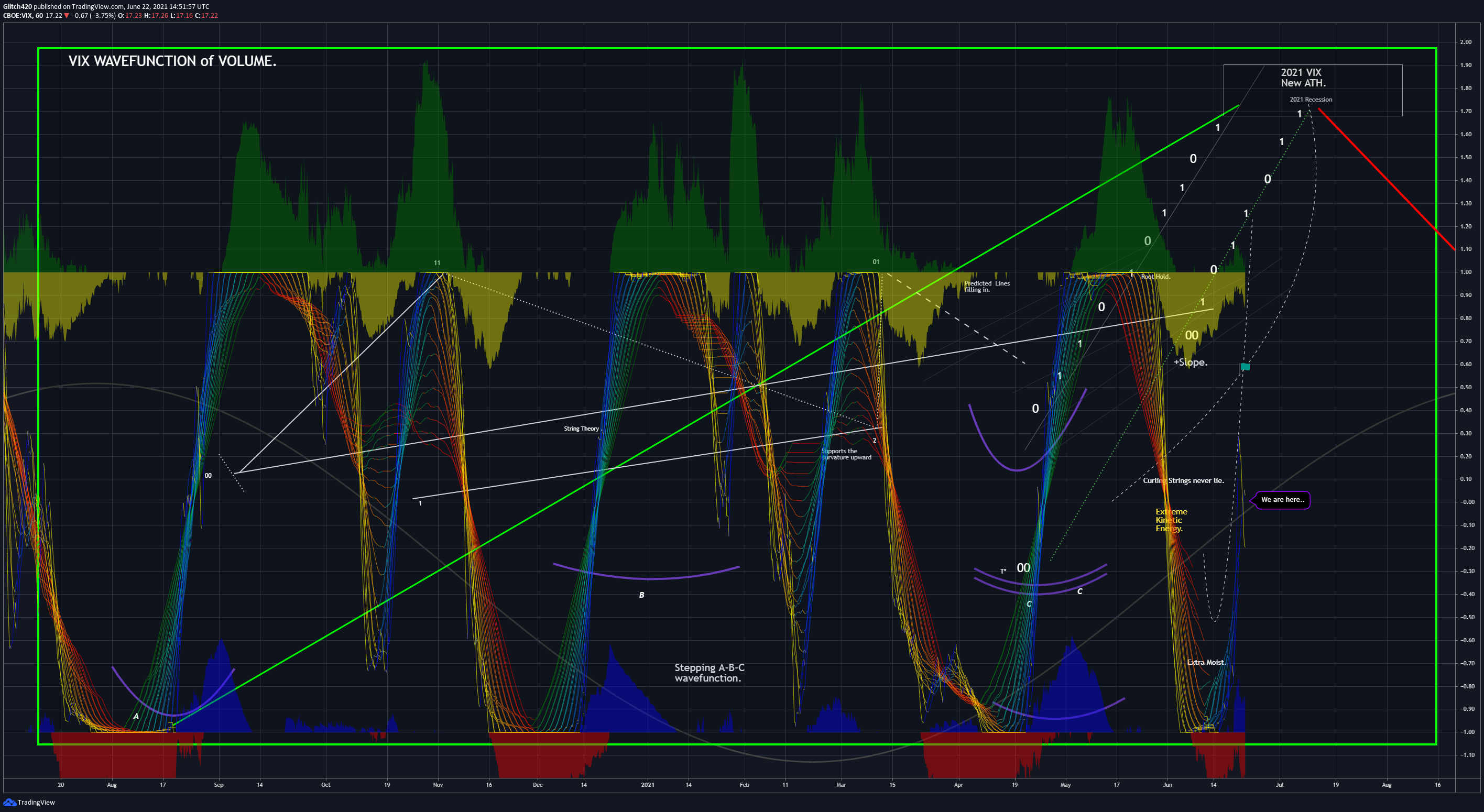Click the 'String Theory' annotation

point(581,429)
